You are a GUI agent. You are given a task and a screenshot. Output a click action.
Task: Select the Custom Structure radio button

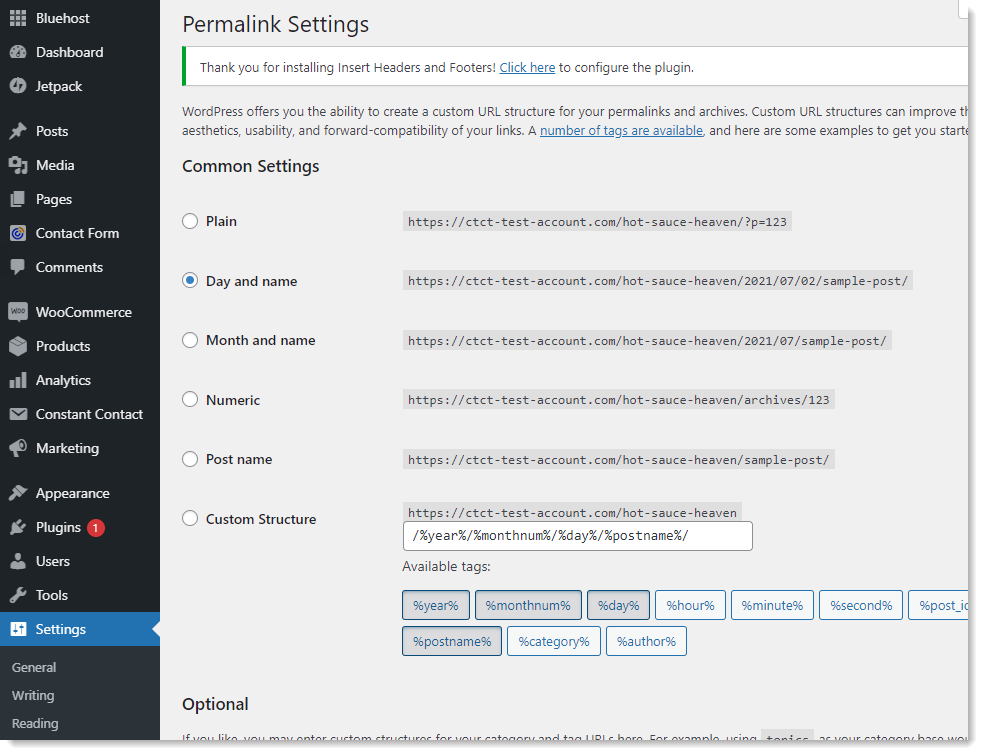[190, 519]
